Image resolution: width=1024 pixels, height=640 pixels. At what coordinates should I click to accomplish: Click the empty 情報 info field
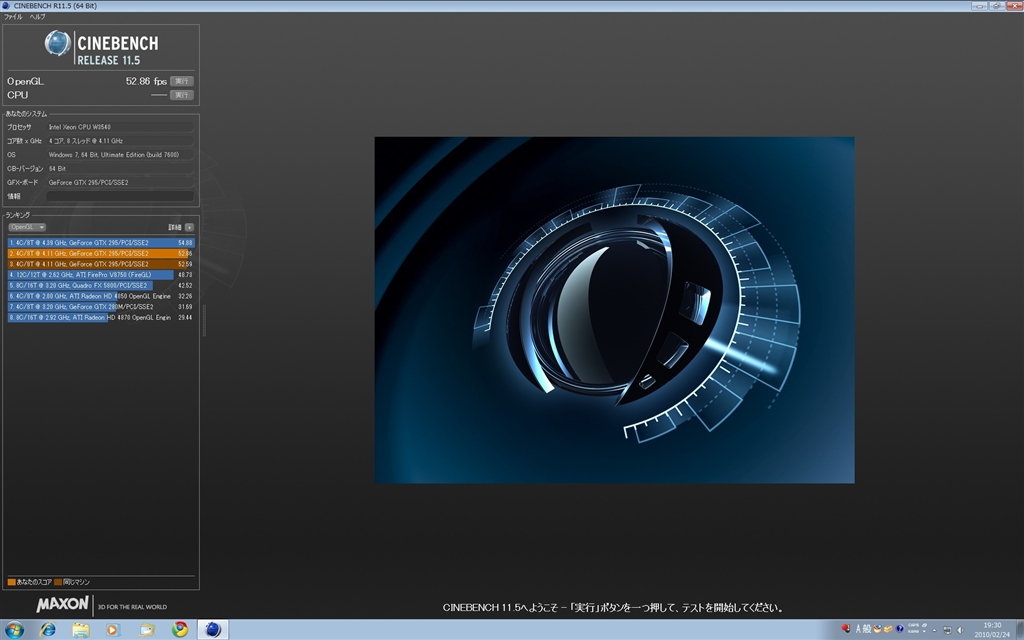pyautogui.click(x=120, y=196)
